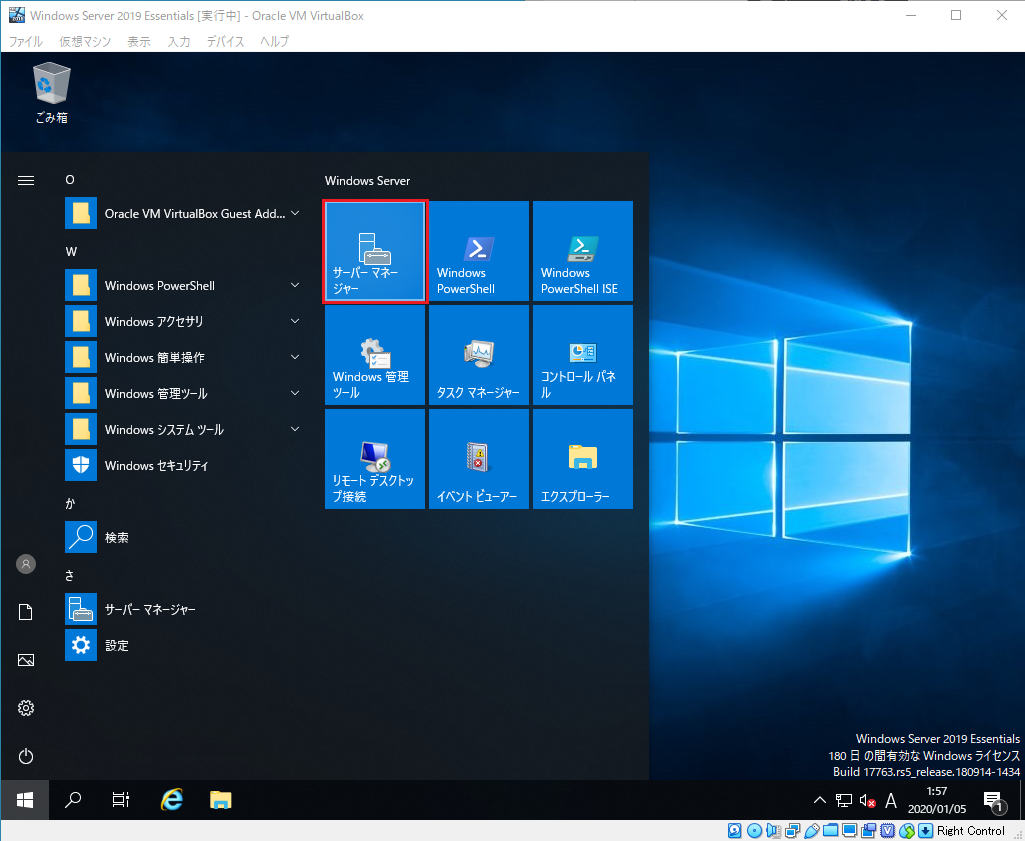
Task: Click the letter W app list header
Action: [71, 252]
